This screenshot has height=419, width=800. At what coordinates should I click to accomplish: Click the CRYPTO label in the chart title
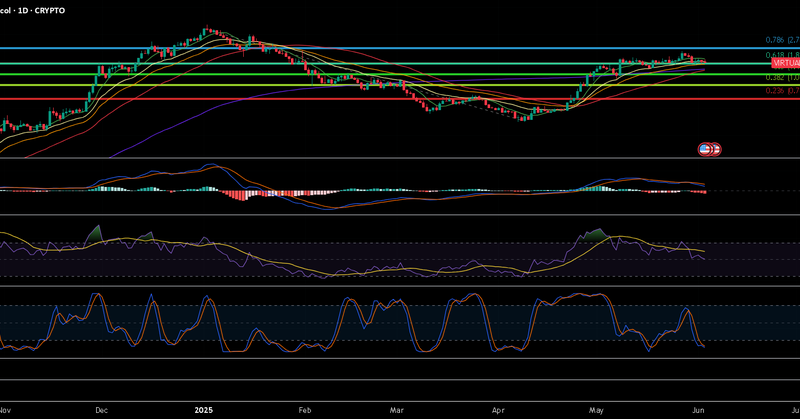coord(50,11)
